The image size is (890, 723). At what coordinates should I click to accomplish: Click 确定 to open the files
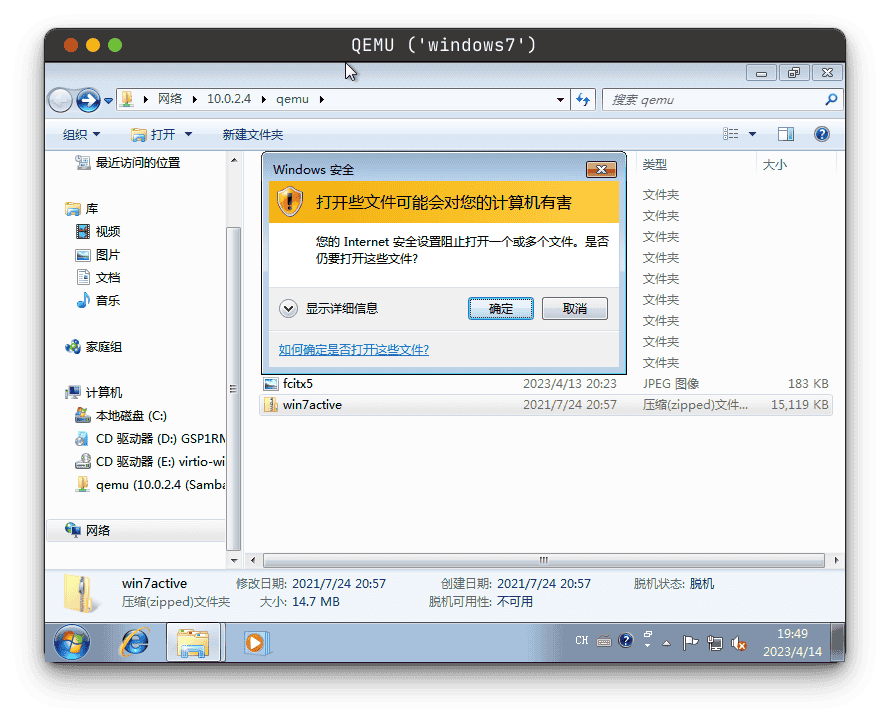coord(501,309)
